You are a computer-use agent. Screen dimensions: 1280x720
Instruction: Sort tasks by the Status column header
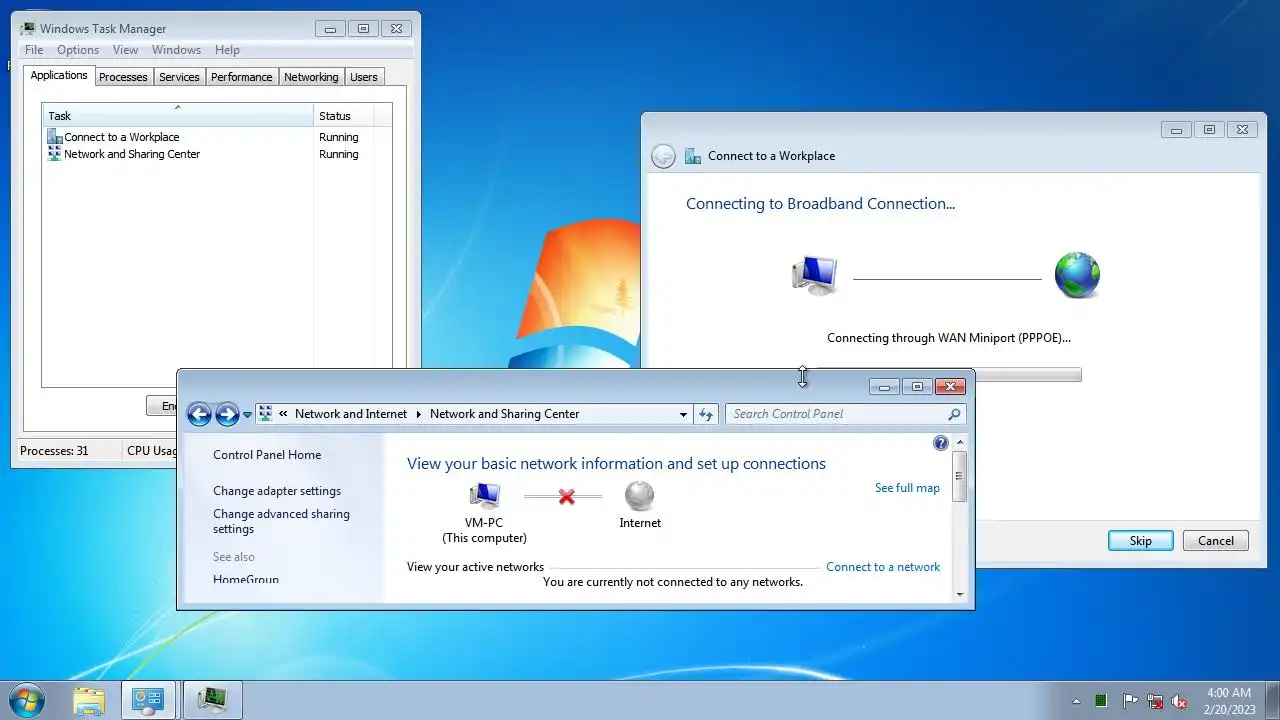pyautogui.click(x=344, y=115)
